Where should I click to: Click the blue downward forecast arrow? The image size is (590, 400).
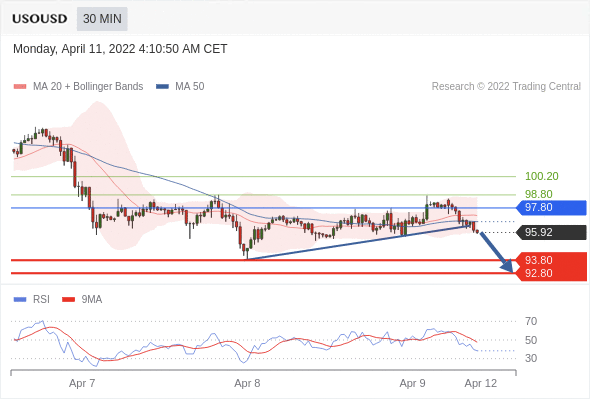tap(497, 252)
